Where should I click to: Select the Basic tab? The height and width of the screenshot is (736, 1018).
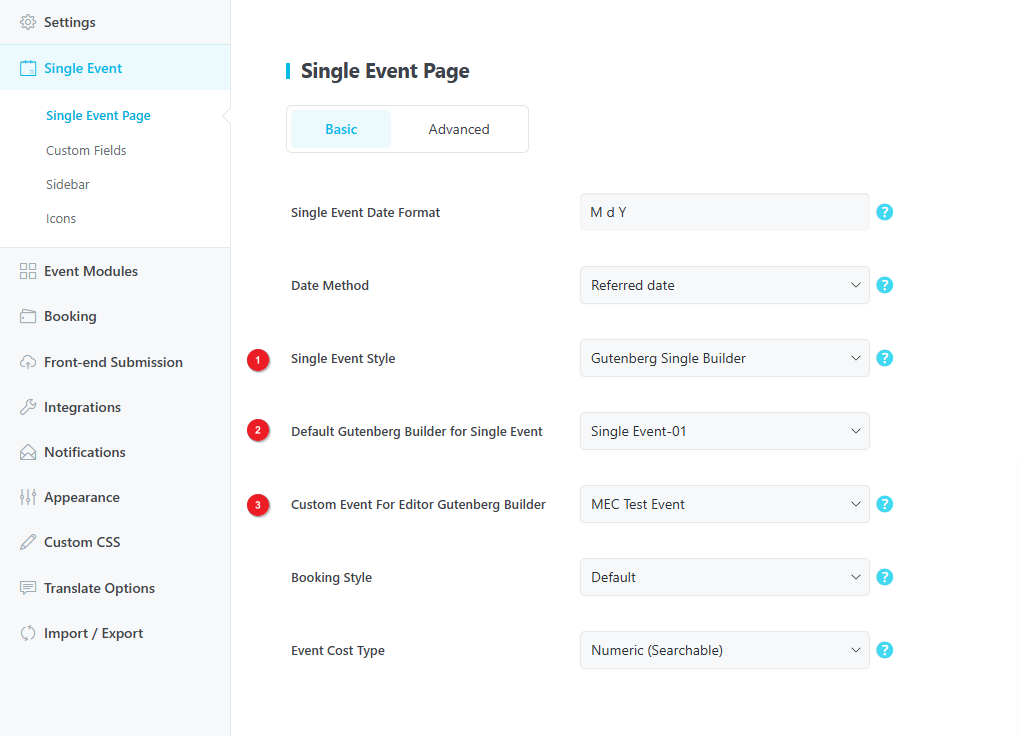click(x=340, y=129)
